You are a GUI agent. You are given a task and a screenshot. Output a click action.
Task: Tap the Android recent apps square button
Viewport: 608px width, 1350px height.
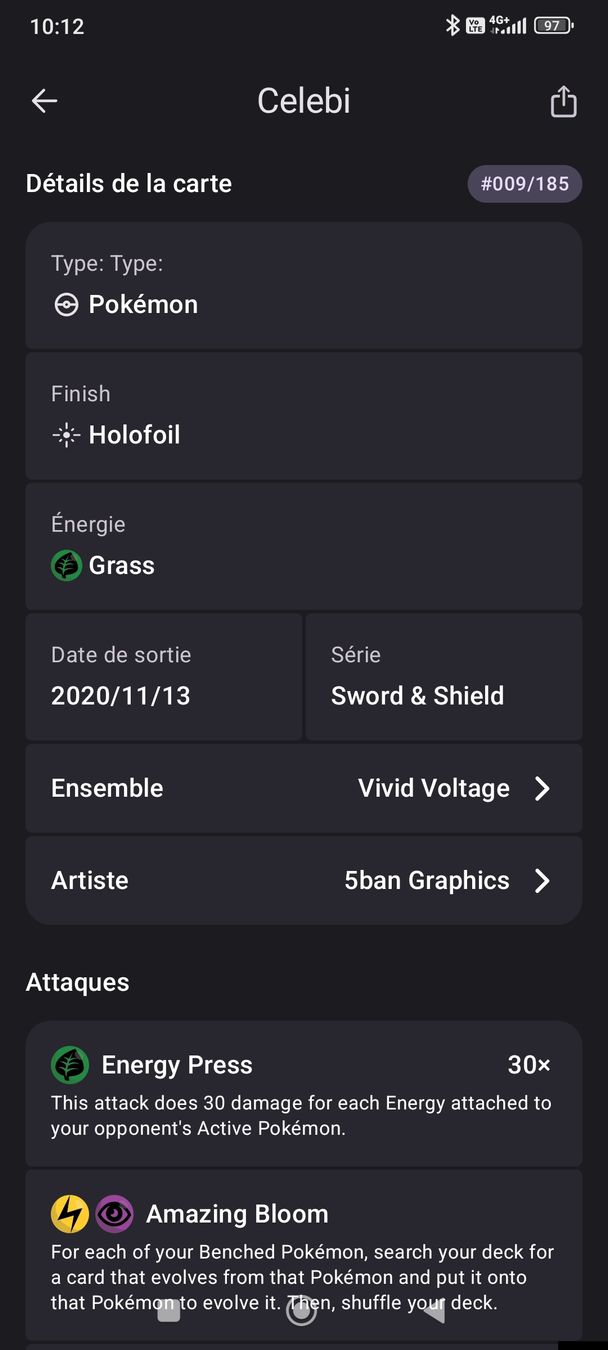coord(169,1311)
